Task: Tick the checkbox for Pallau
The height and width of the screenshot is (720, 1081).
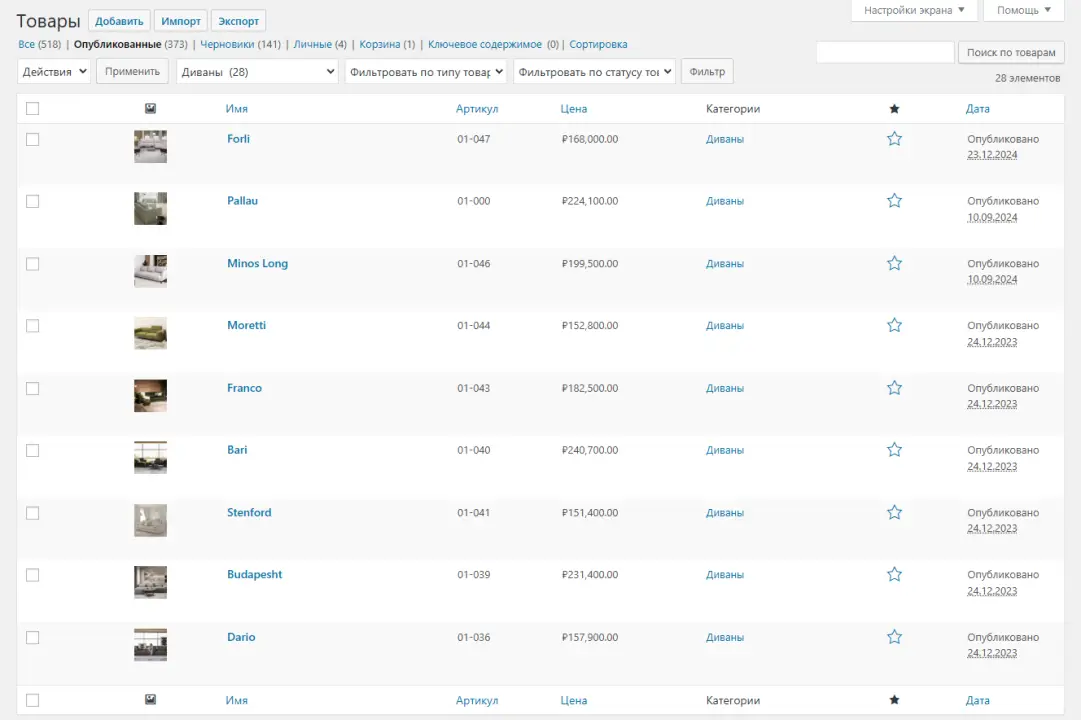Action: click(x=32, y=201)
